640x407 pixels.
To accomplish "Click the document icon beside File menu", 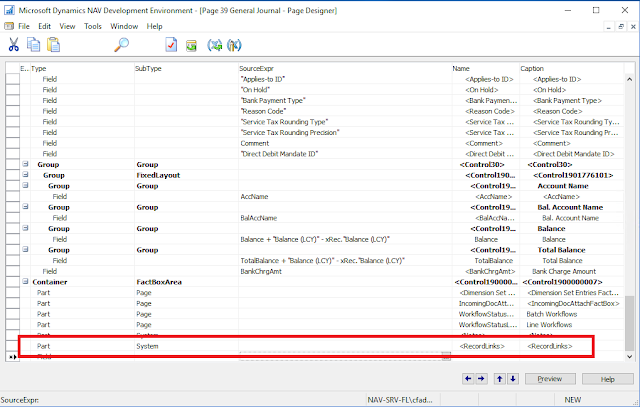I will point(9,26).
